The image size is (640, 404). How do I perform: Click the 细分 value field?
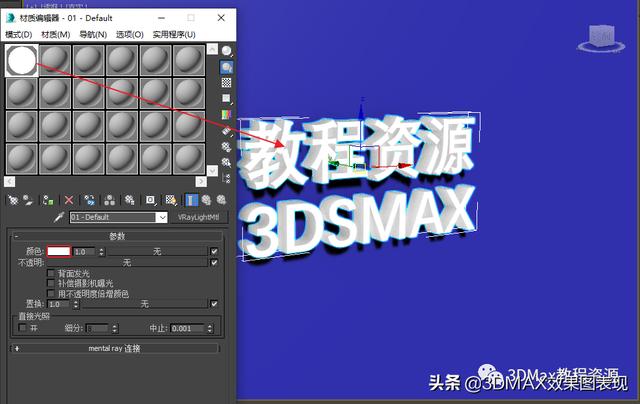[98, 328]
